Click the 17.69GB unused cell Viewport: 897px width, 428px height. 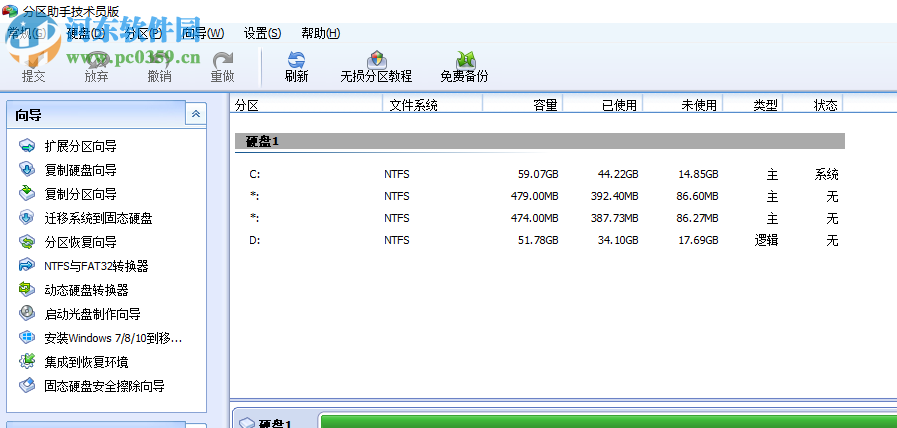(x=698, y=240)
